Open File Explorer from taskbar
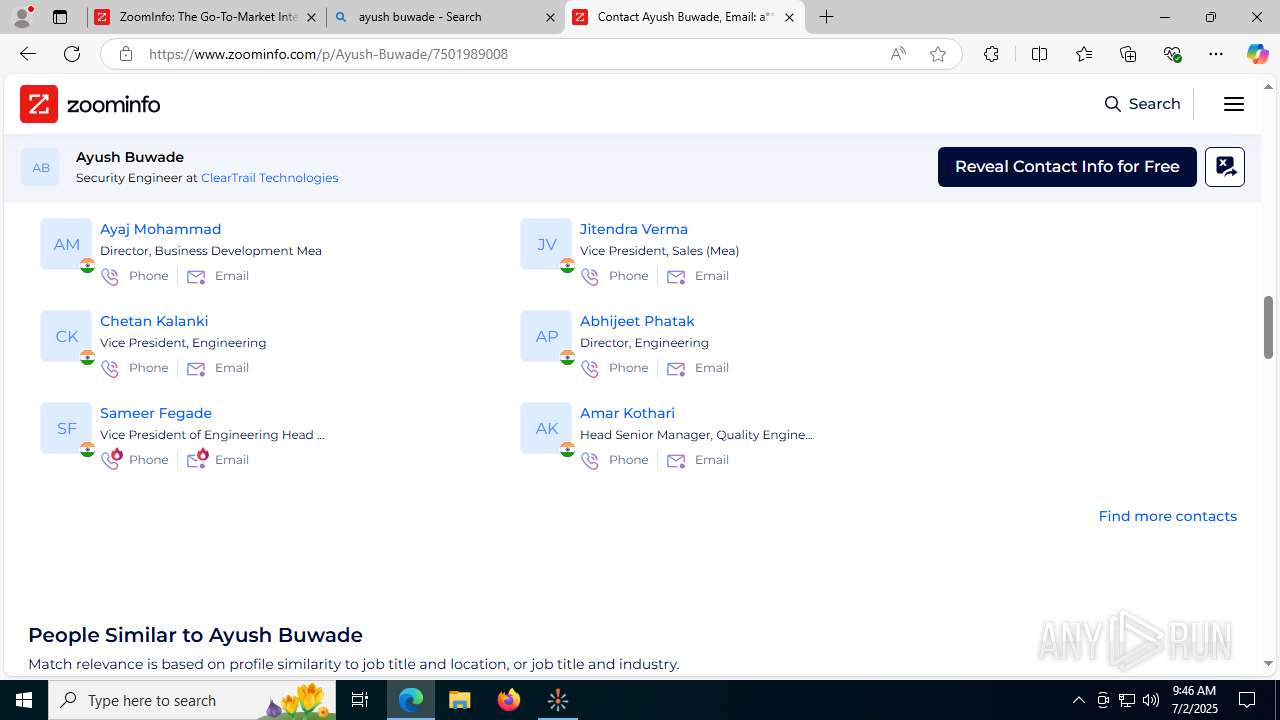 (460, 700)
